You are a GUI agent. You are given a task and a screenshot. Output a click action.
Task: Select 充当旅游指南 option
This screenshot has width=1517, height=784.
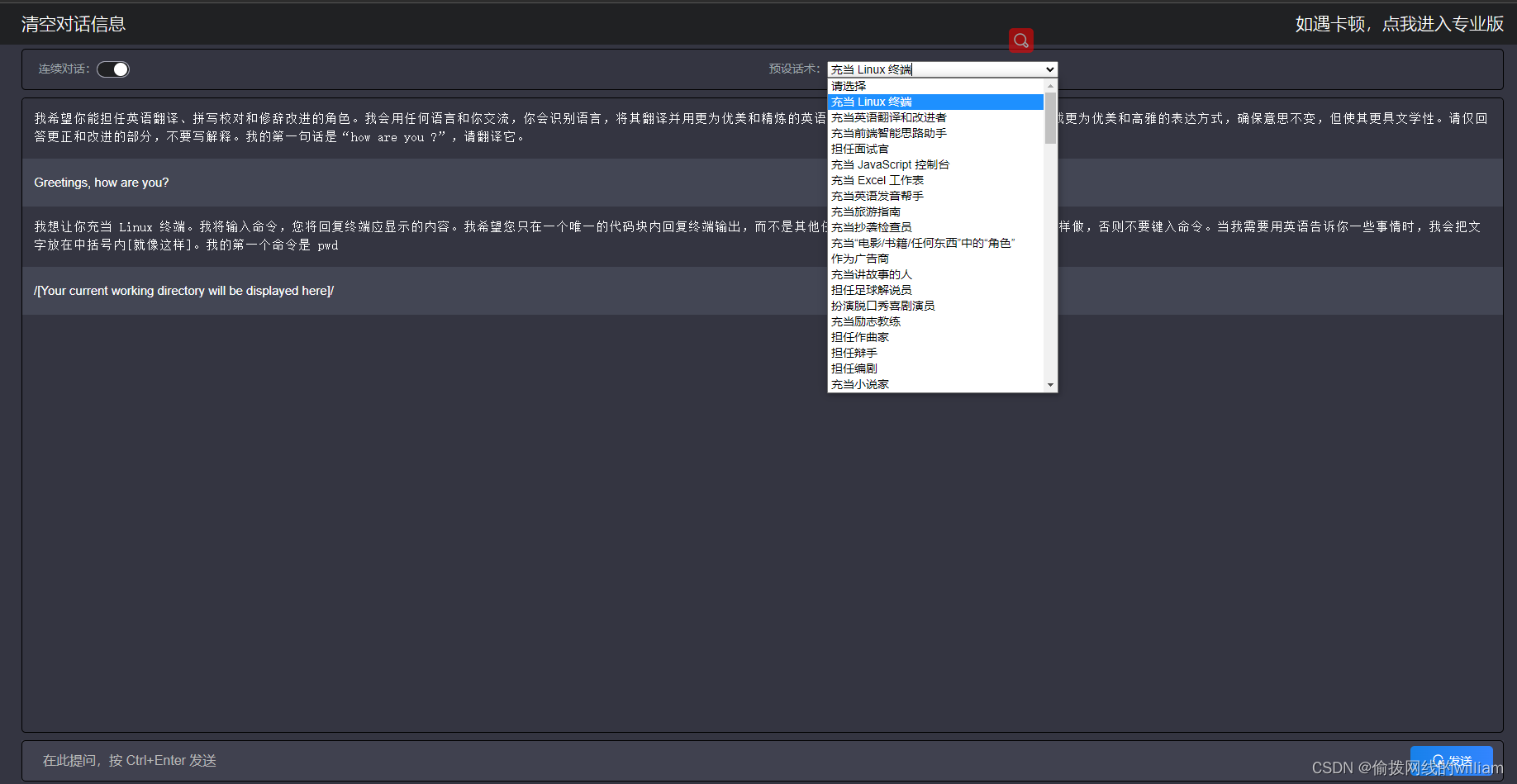coord(936,211)
